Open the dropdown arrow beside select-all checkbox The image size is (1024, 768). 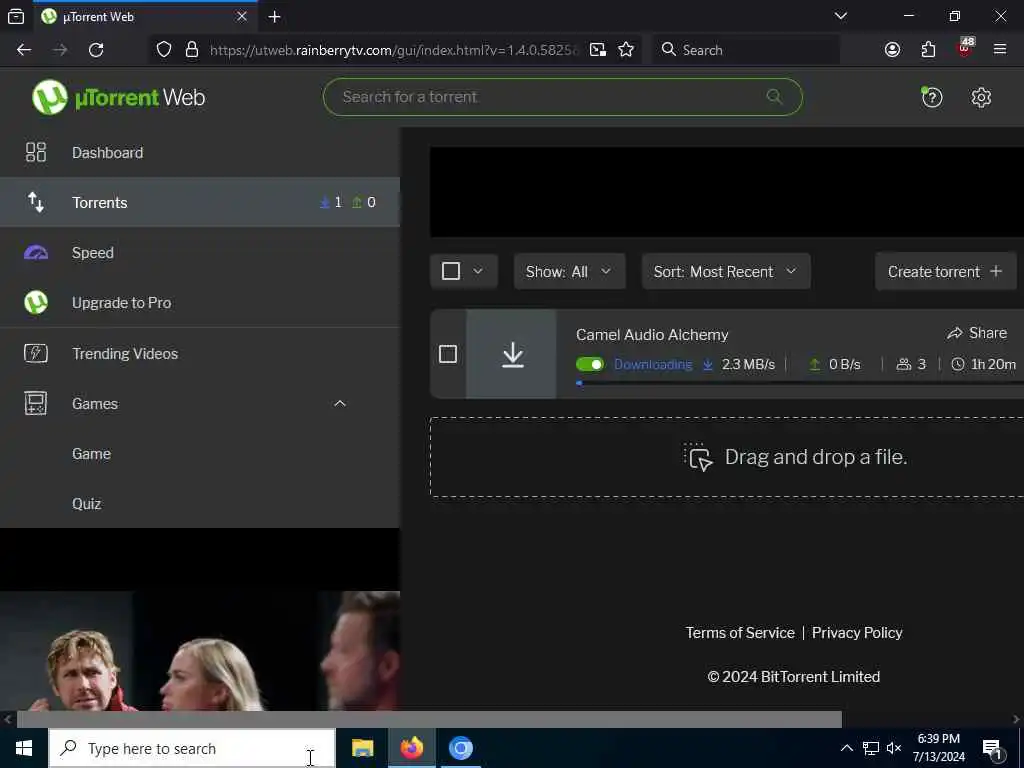478,271
